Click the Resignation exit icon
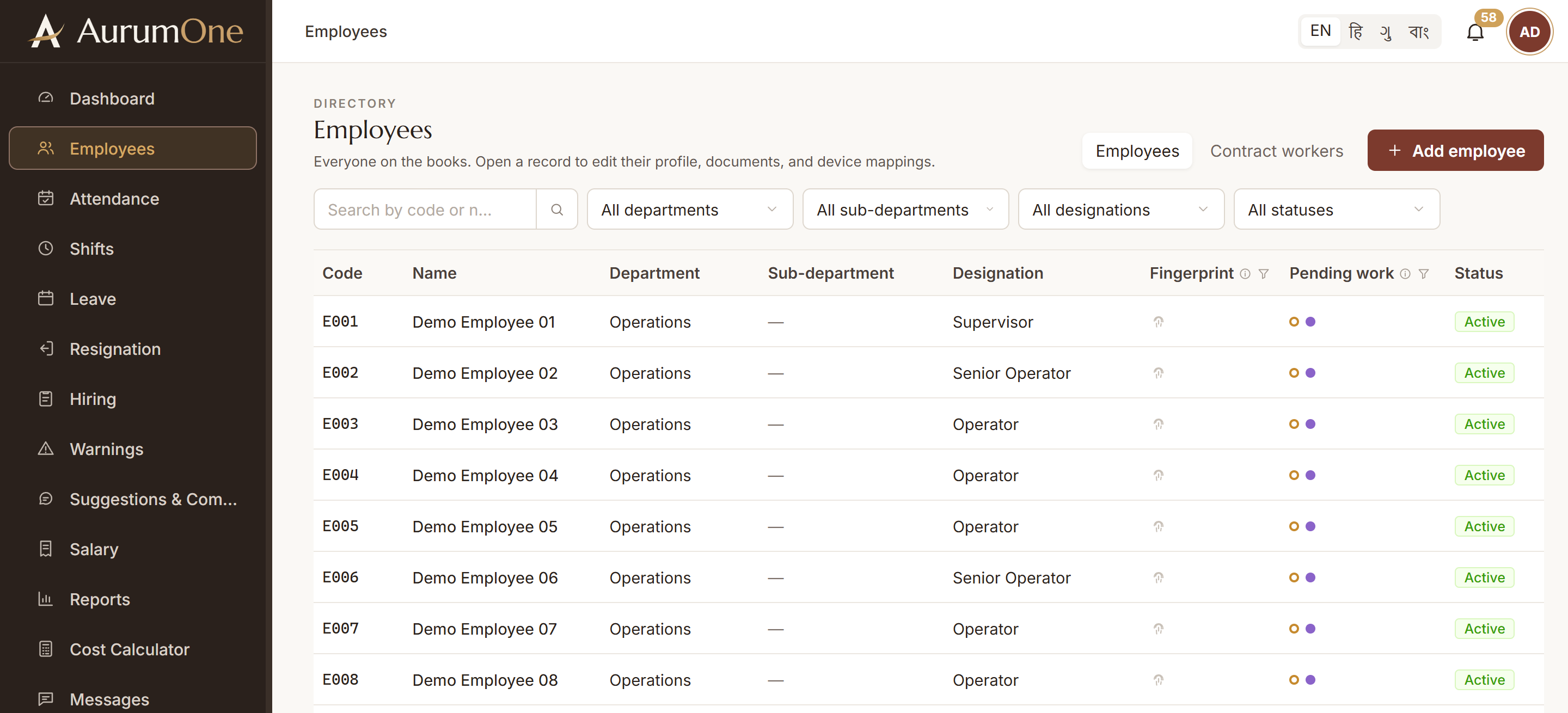1568x713 pixels. click(46, 348)
